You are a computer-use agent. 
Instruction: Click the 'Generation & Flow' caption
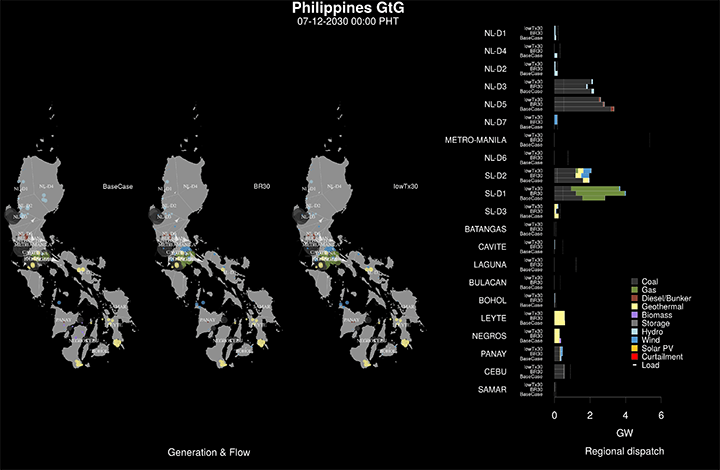(208, 453)
